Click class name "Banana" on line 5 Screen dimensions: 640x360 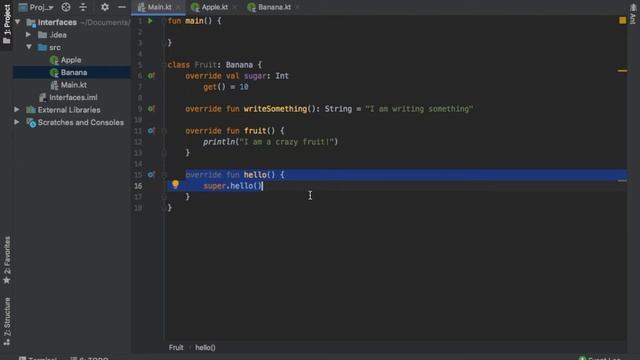239,64
